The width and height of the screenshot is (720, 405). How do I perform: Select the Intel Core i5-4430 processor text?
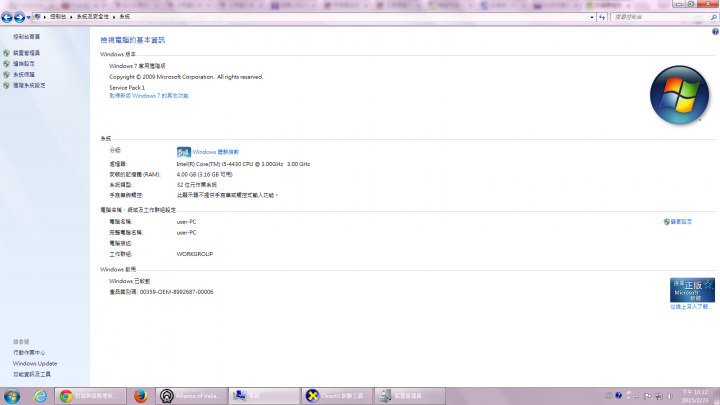(x=243, y=164)
